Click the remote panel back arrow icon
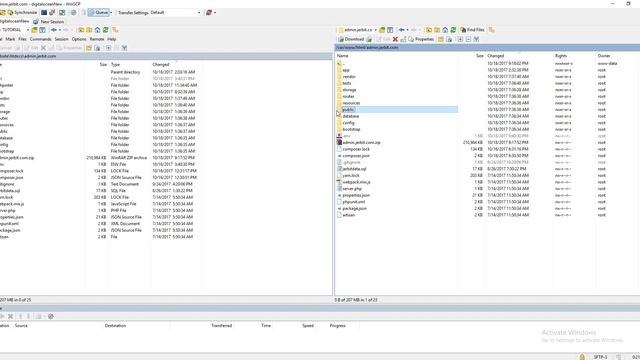The image size is (640, 360). click(402, 30)
